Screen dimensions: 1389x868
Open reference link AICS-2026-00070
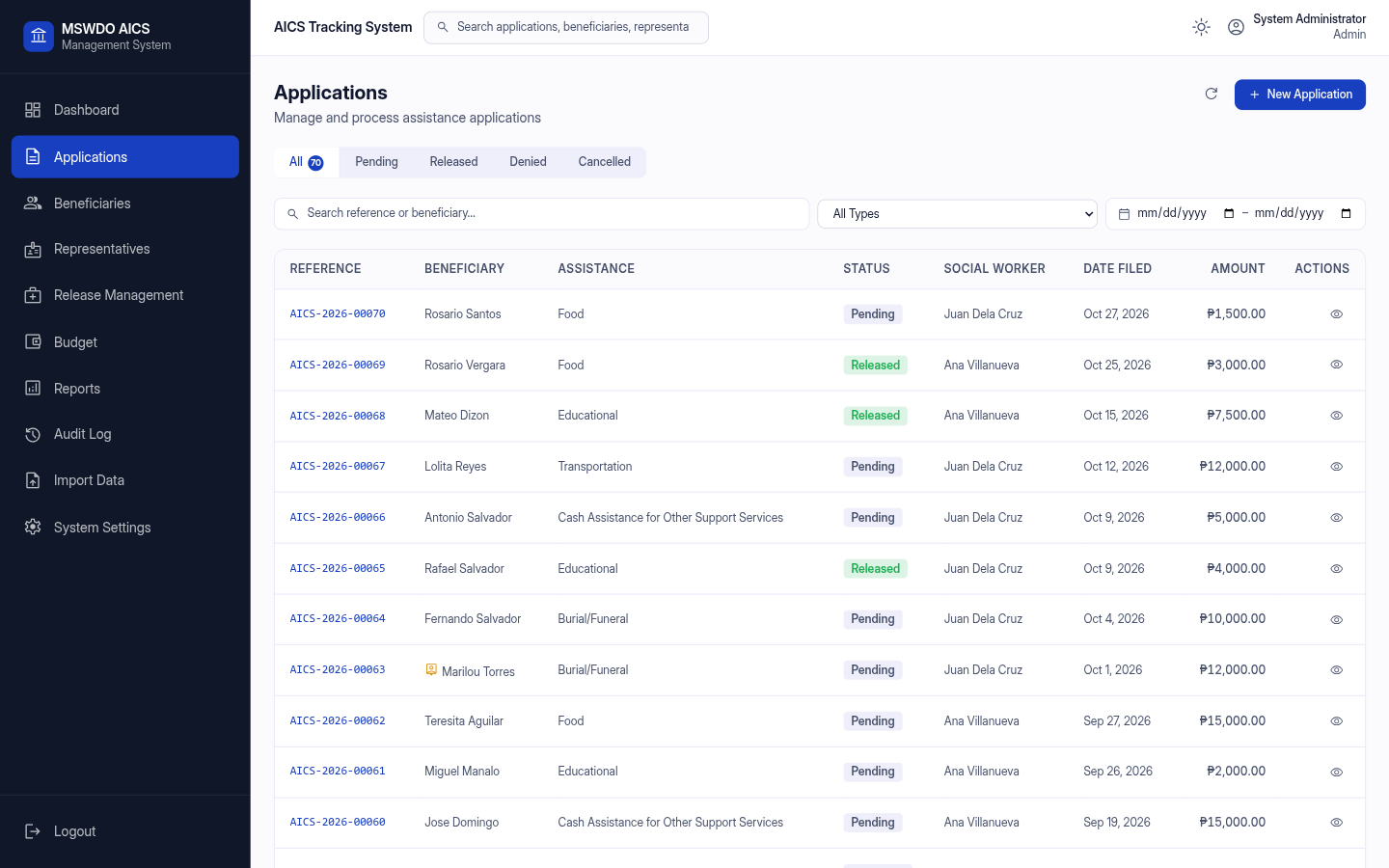pos(338,314)
